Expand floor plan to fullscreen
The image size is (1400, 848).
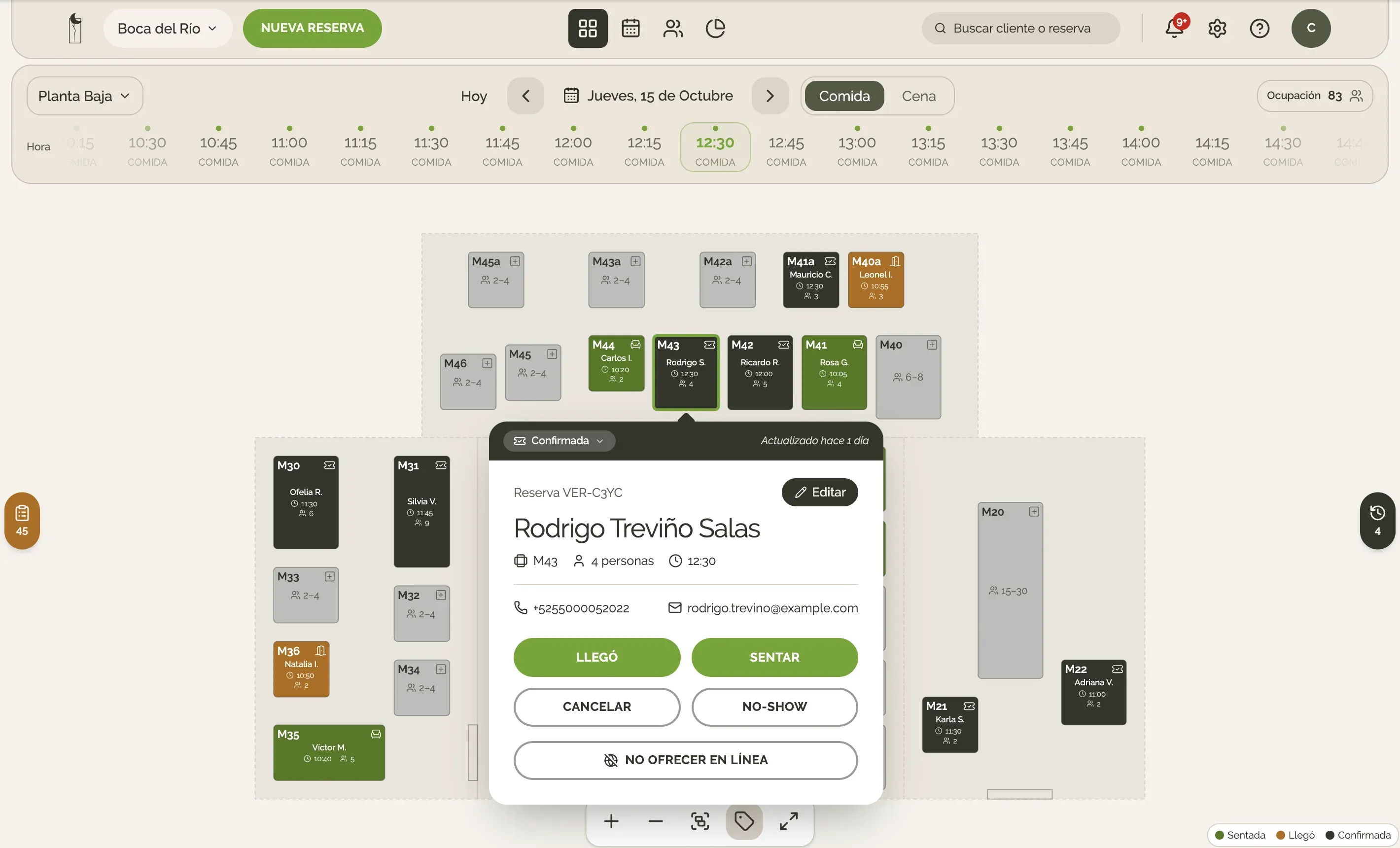[788, 821]
